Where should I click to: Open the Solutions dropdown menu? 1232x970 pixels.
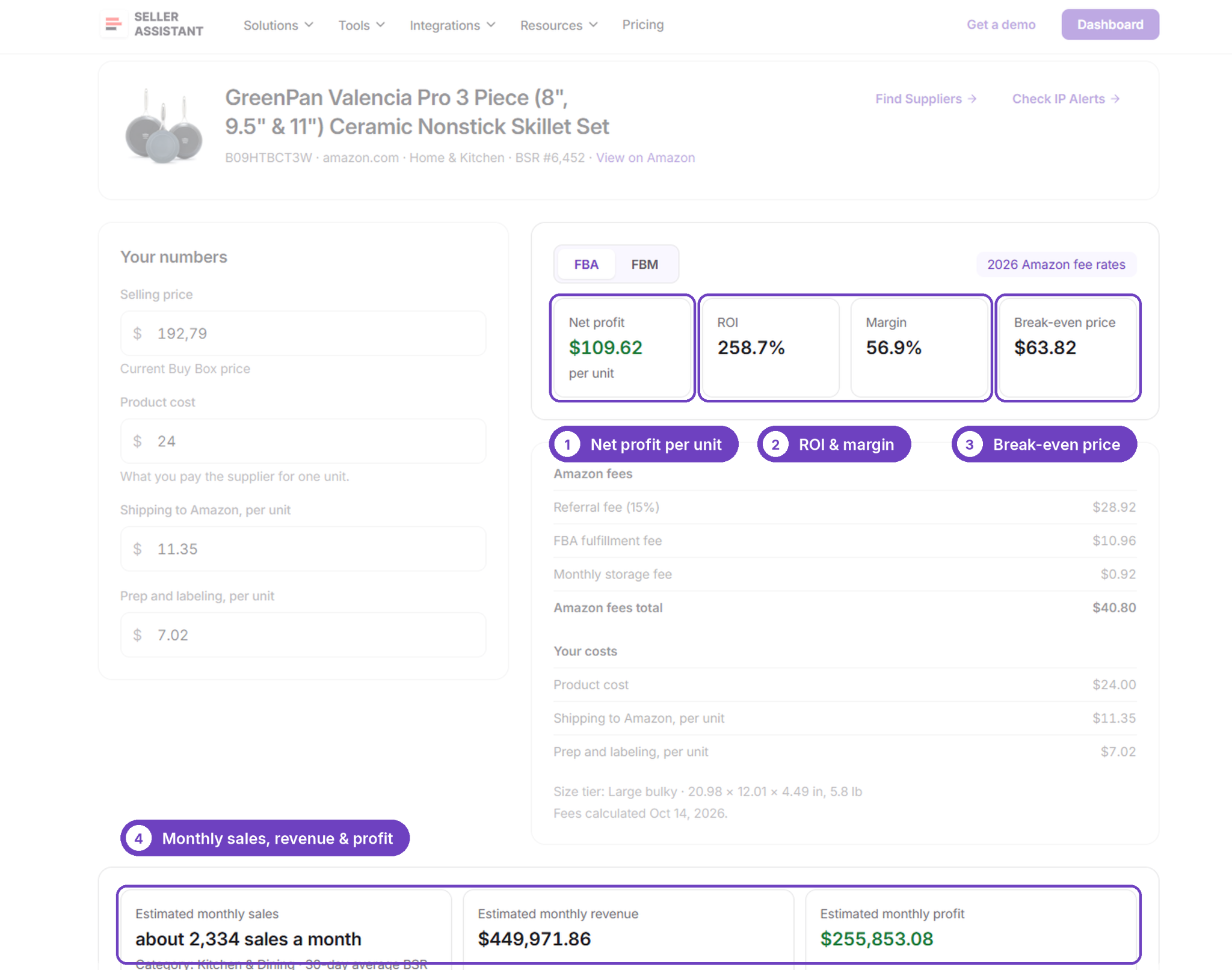coord(278,25)
